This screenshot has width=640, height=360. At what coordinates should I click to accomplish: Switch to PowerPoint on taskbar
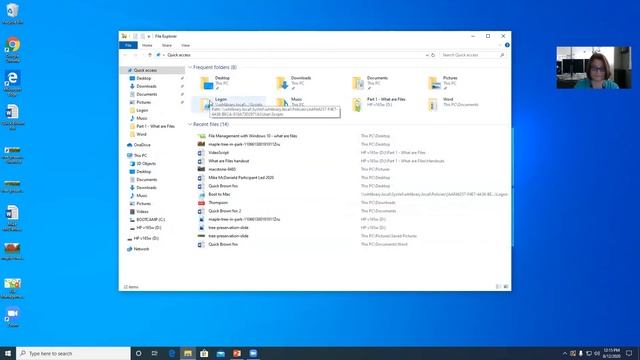(x=237, y=353)
